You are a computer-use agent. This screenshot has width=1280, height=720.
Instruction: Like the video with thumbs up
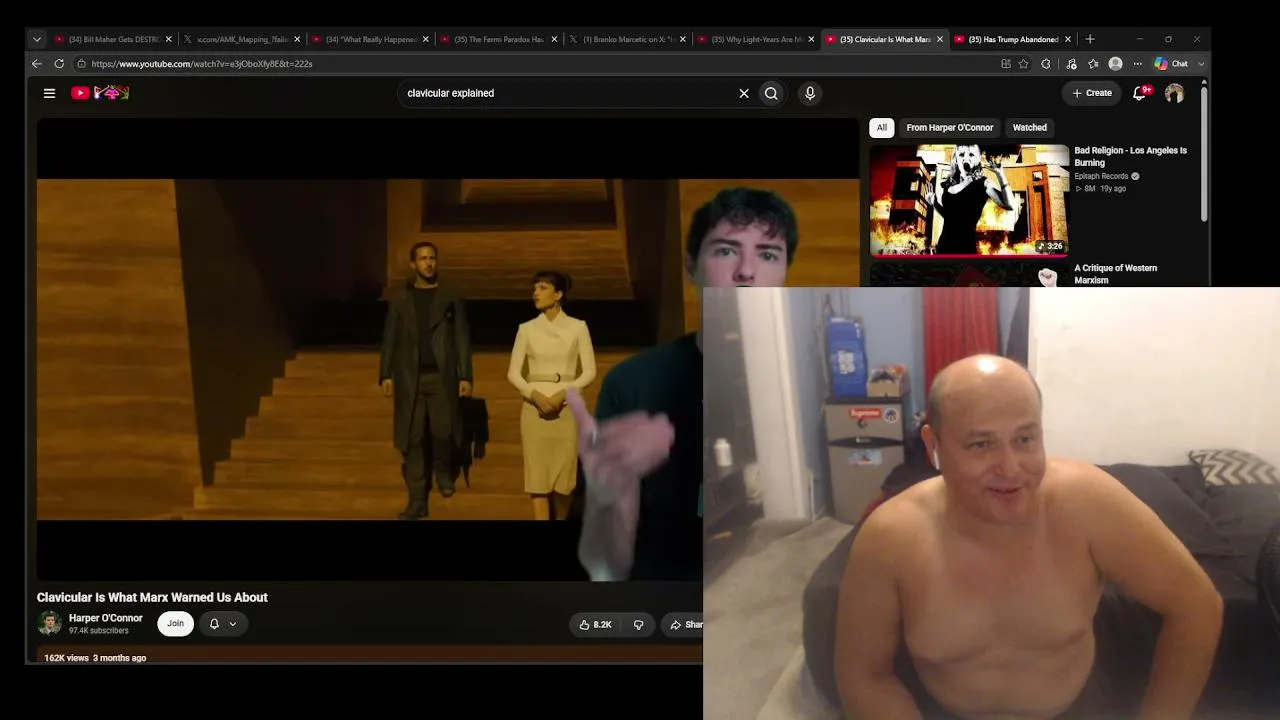595,625
